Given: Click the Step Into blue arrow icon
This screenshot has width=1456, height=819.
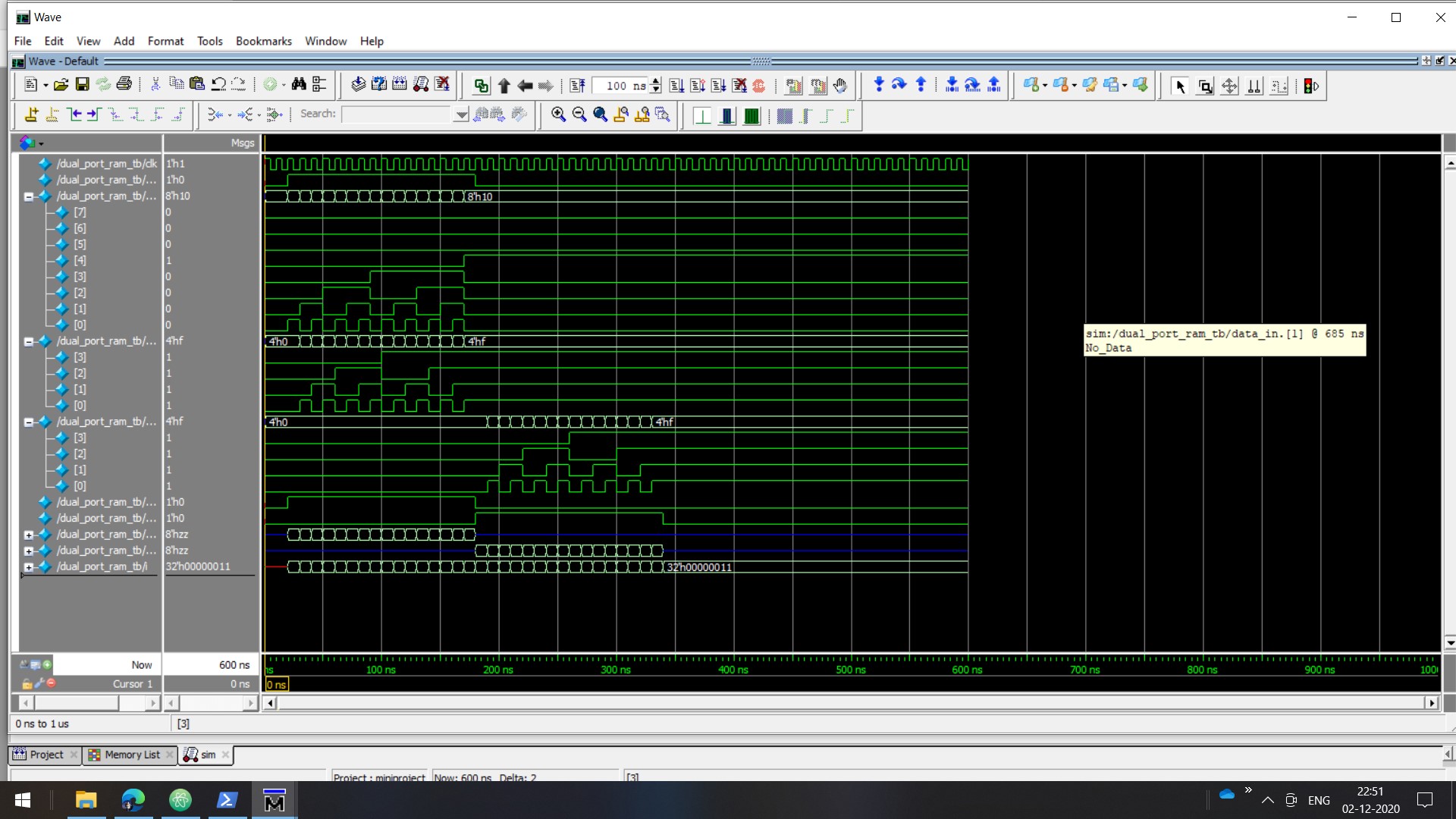Looking at the screenshot, I should (878, 85).
